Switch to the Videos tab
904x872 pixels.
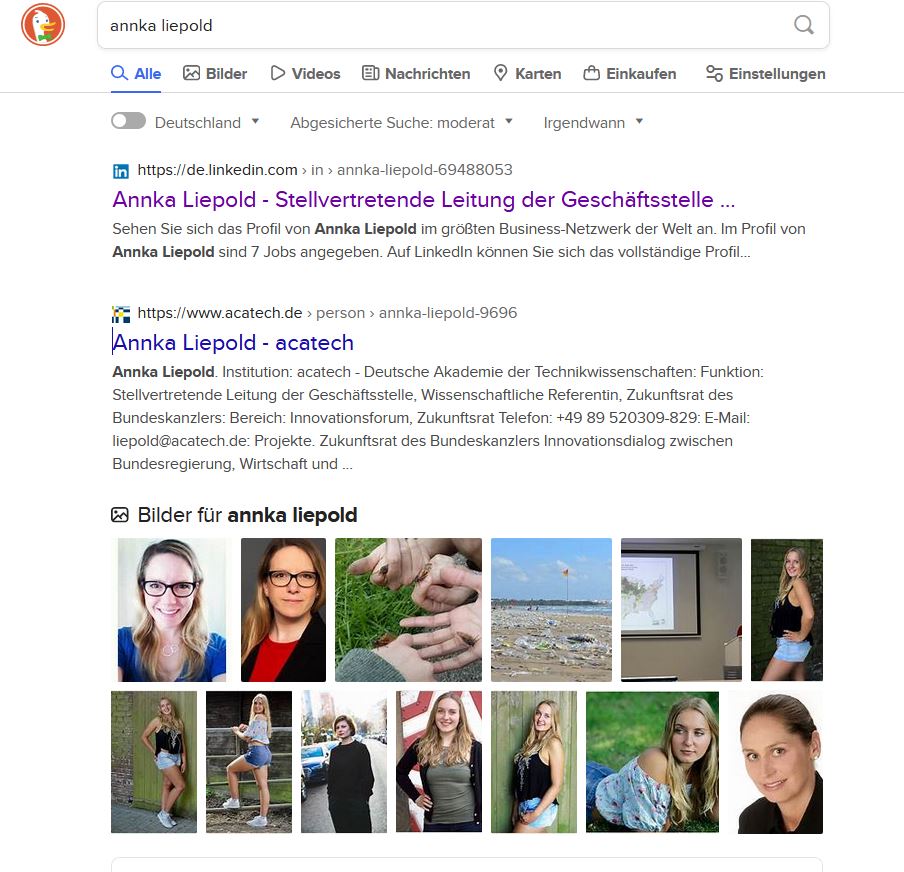coord(306,73)
